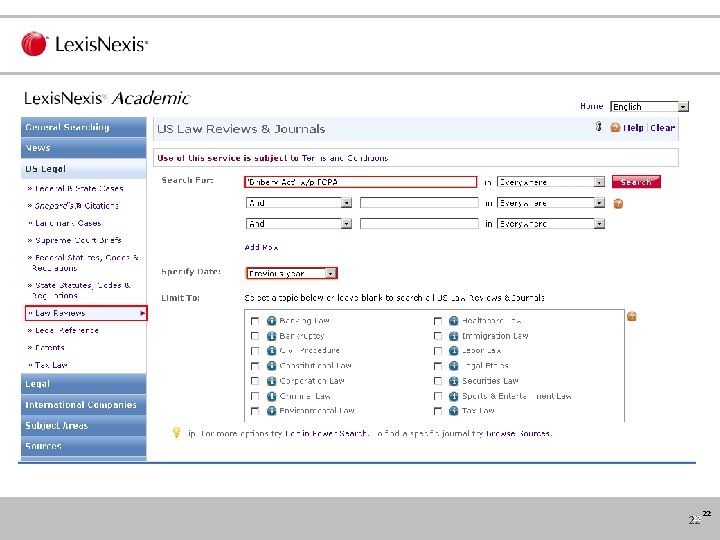Click the Clear link
720x540 pixels.
tap(662, 128)
